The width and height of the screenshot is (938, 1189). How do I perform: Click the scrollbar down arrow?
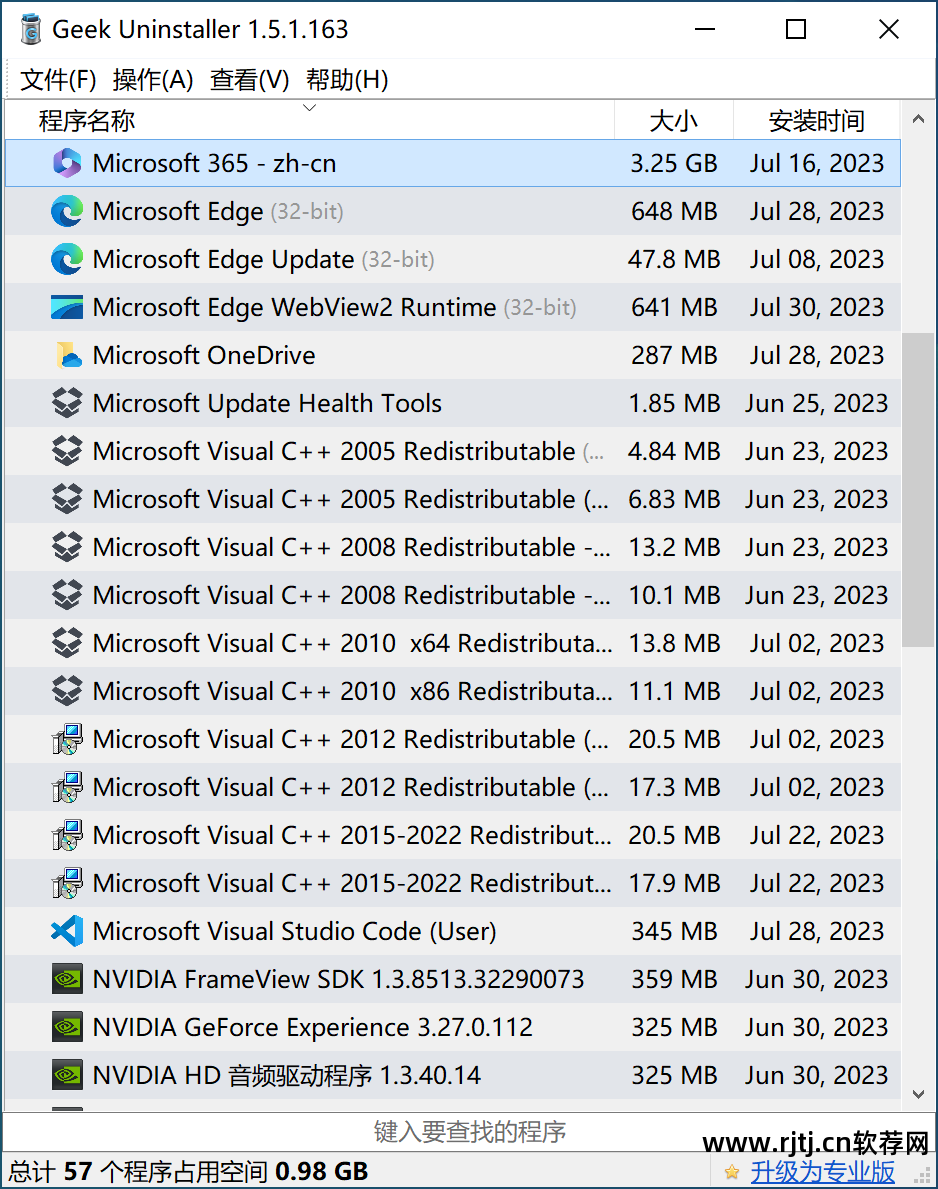(918, 1095)
